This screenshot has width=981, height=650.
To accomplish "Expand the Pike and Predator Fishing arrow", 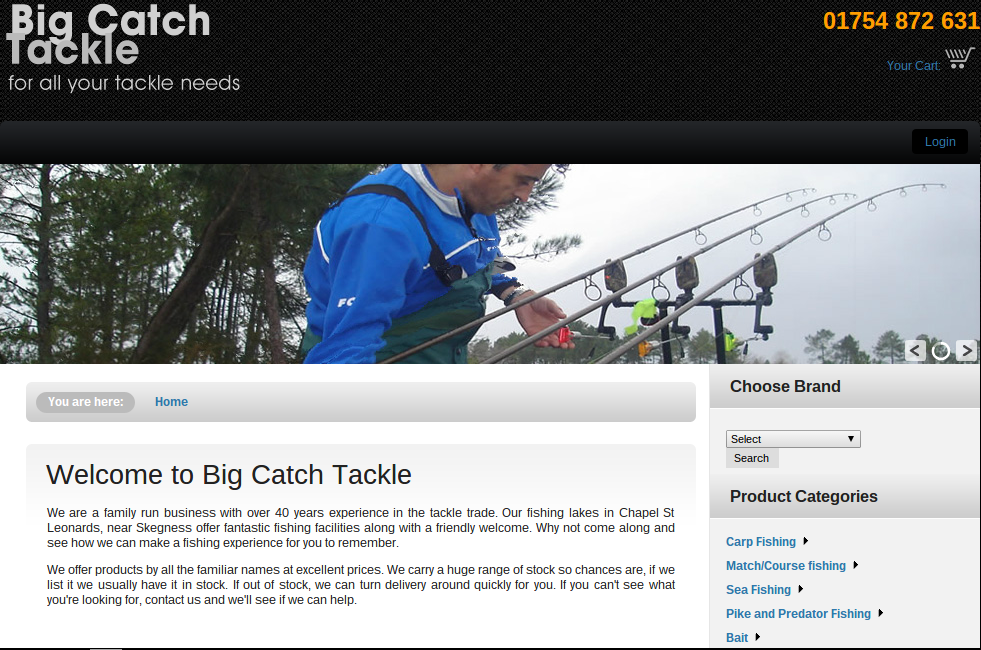I will [x=881, y=613].
